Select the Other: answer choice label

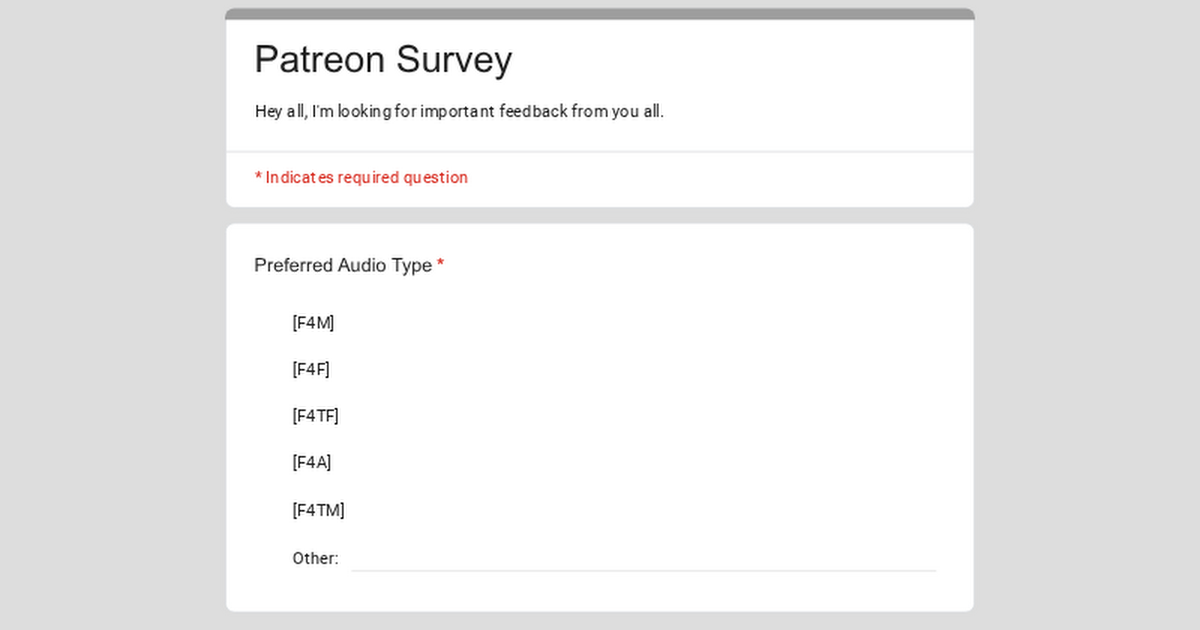(315, 558)
